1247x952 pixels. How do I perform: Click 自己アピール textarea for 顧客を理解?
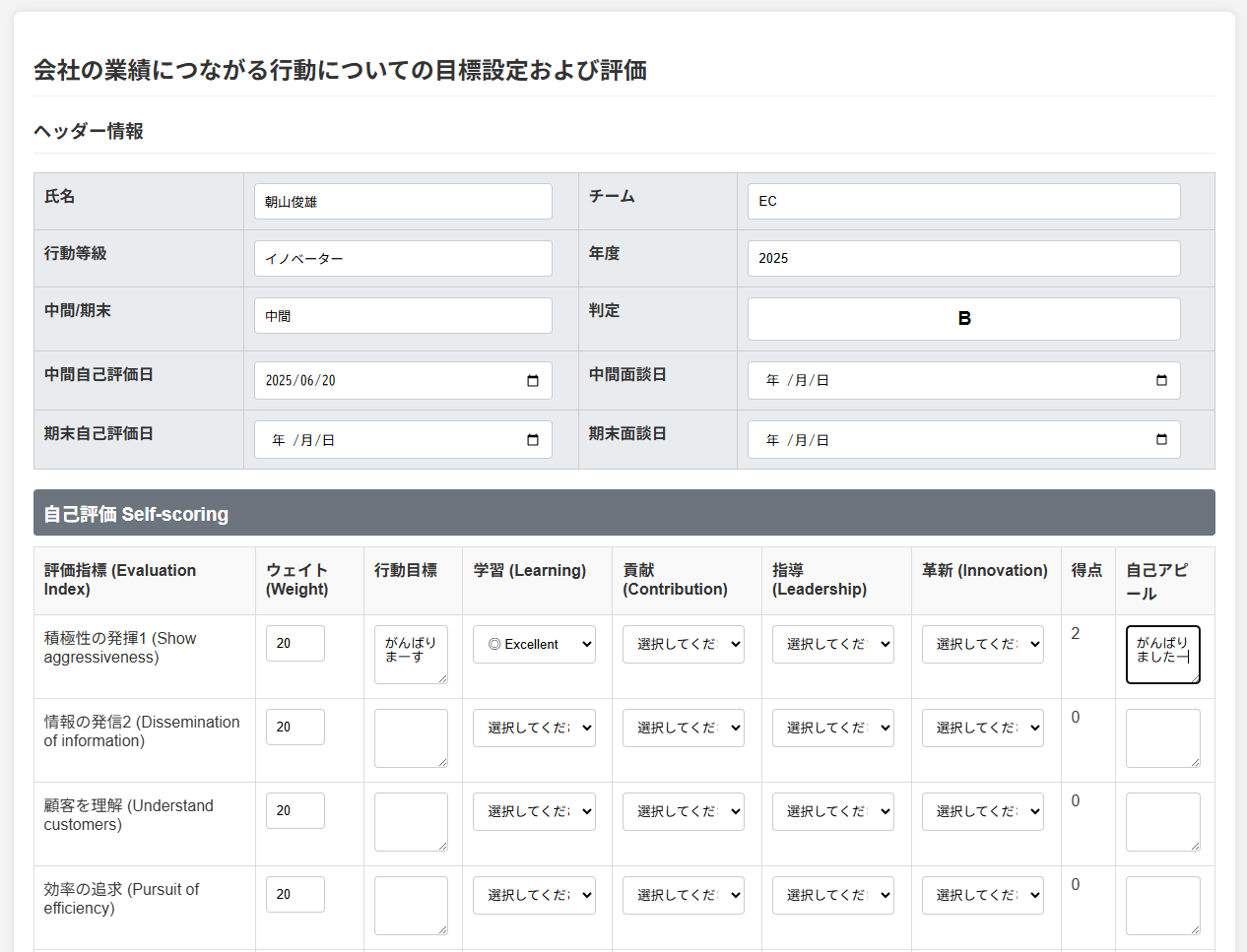tap(1163, 822)
